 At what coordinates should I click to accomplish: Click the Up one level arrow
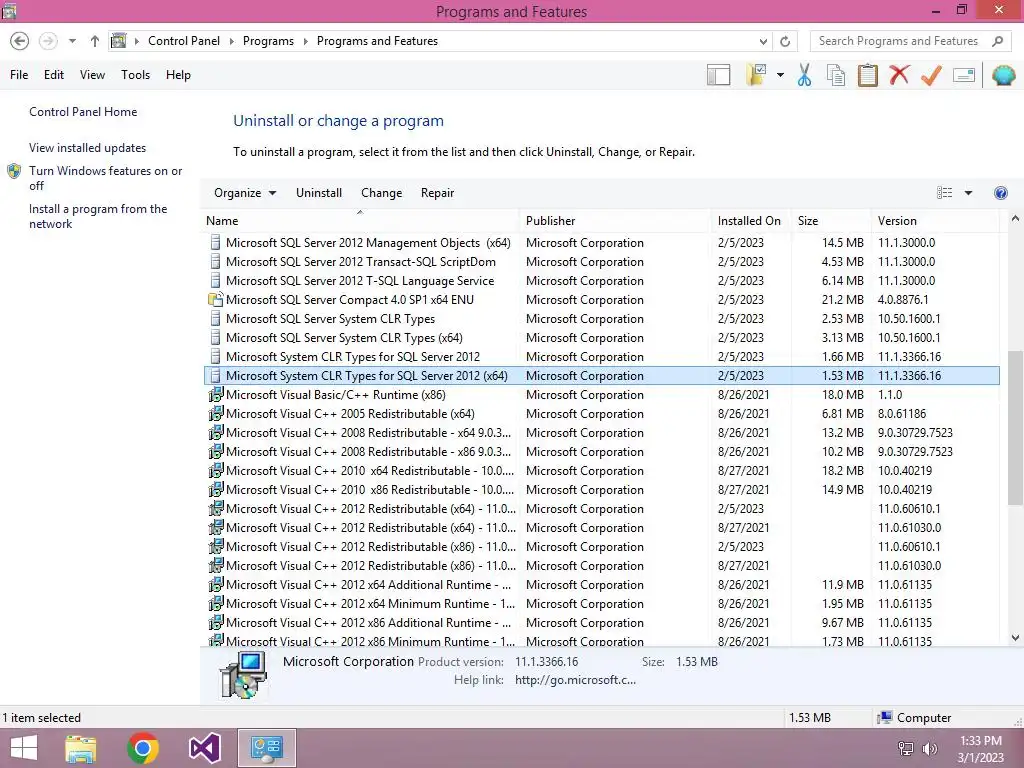[x=95, y=41]
